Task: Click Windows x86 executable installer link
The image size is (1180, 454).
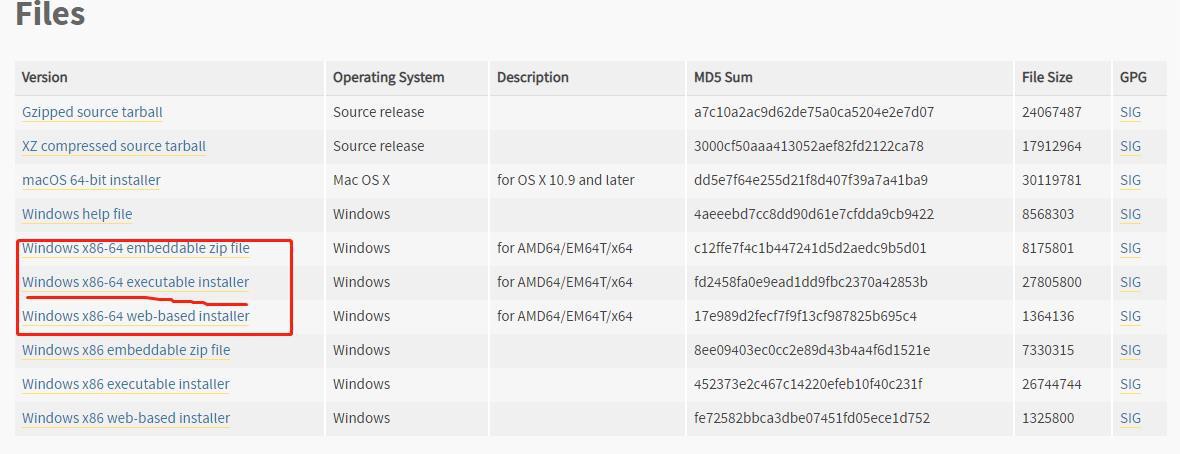Action: tap(125, 384)
